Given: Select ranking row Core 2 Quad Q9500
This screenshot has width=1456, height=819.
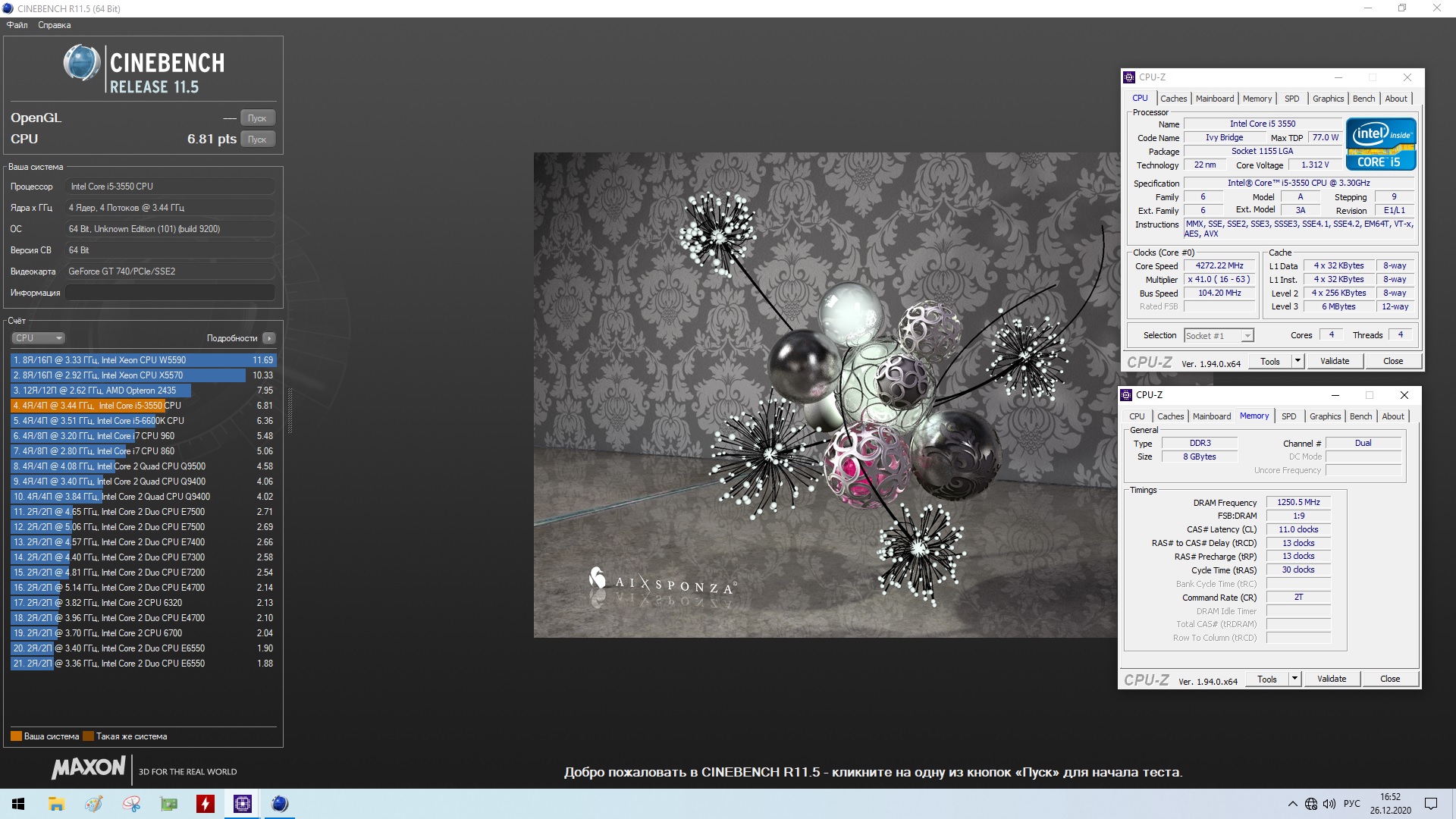Looking at the screenshot, I should 143,466.
